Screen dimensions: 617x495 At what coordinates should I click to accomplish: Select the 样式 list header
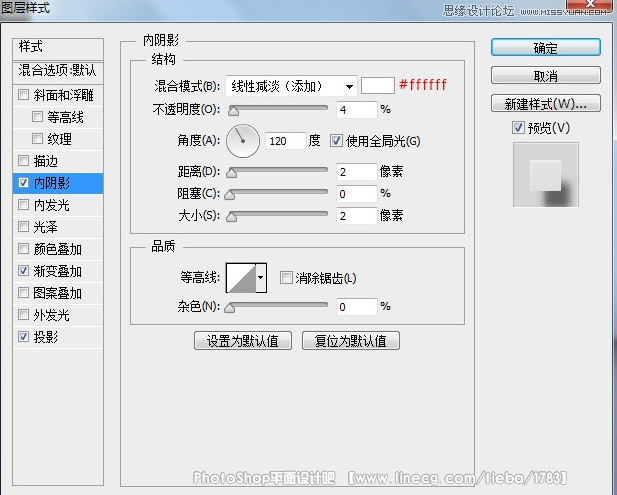tap(58, 49)
